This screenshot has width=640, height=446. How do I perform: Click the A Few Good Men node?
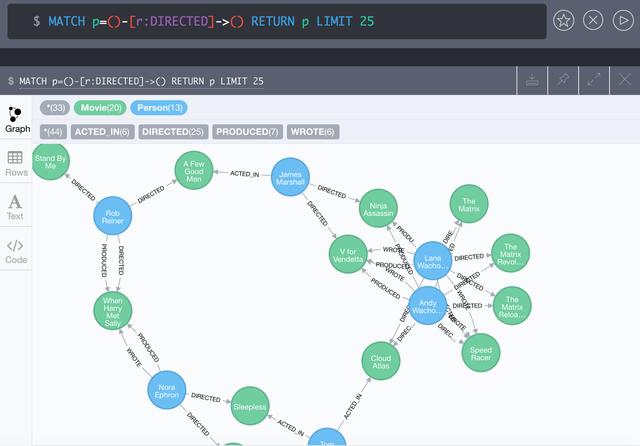pos(194,171)
